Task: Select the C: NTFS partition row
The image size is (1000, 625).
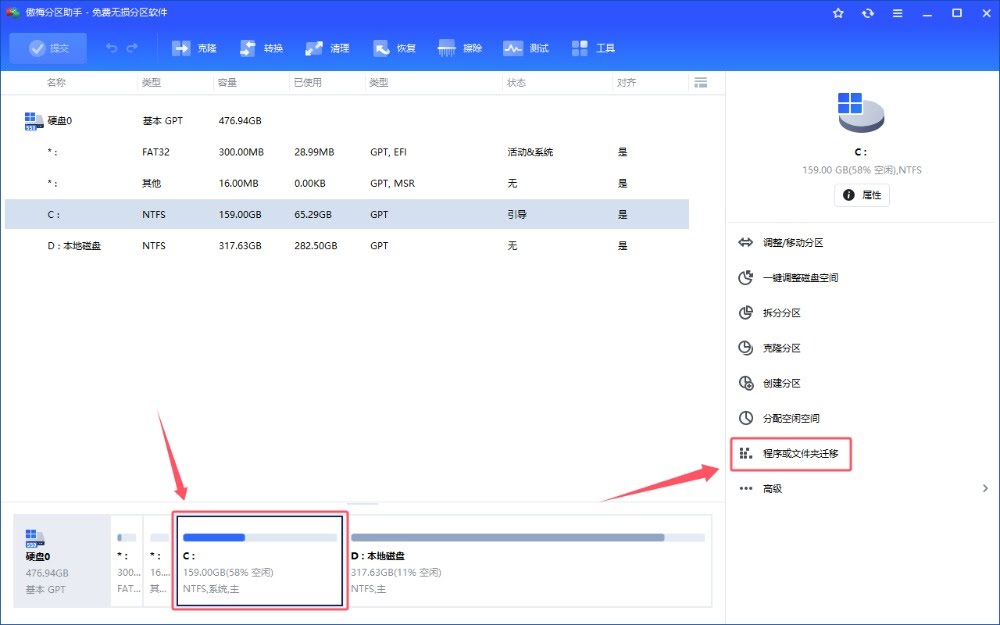Action: tap(347, 214)
